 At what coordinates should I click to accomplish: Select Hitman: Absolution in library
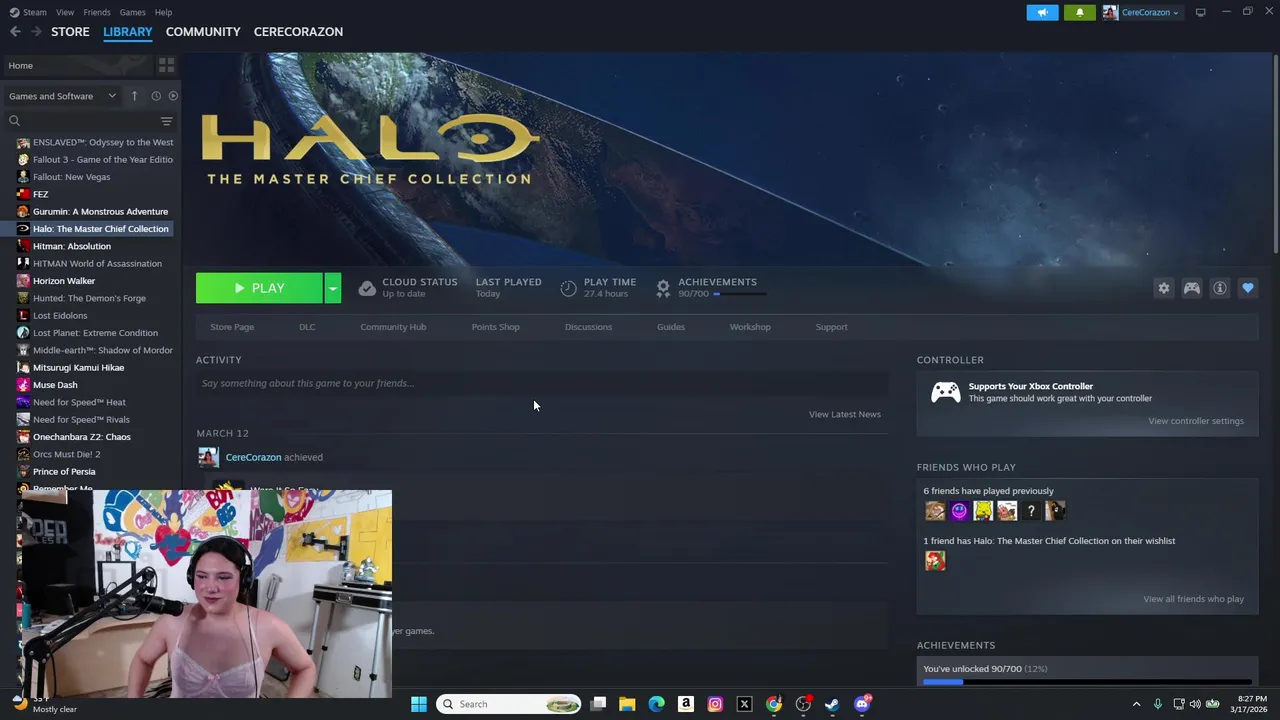[x=72, y=246]
